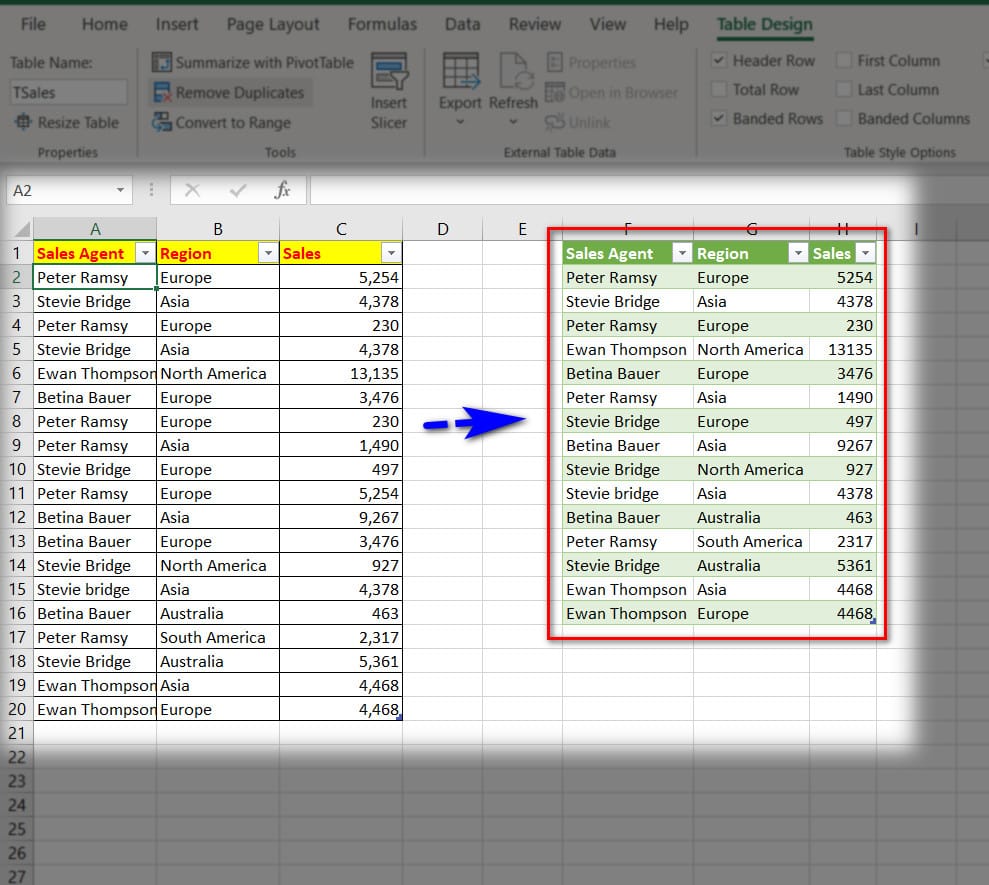Click the Table Name input field
The width and height of the screenshot is (989, 885).
pyautogui.click(x=68, y=93)
